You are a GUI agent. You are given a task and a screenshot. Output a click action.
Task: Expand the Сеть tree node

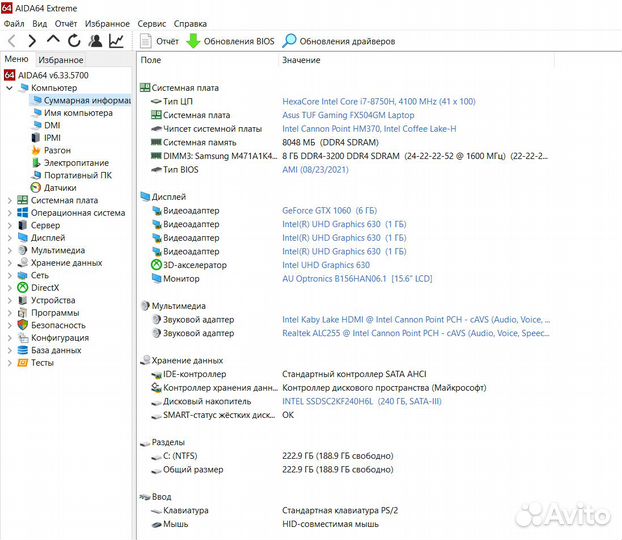[x=10, y=275]
